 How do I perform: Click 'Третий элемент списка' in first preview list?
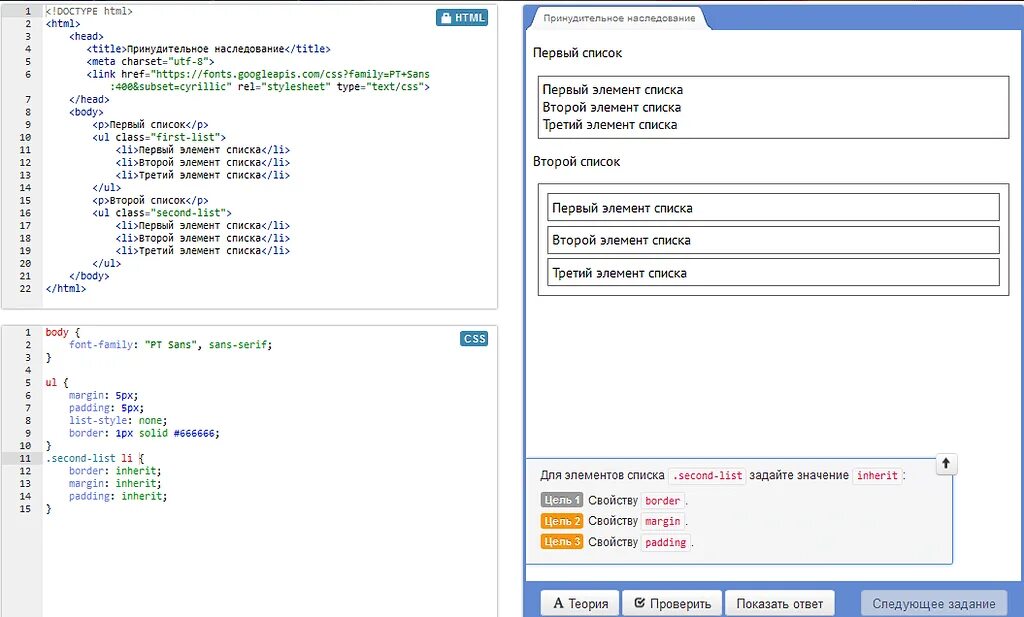click(x=609, y=125)
